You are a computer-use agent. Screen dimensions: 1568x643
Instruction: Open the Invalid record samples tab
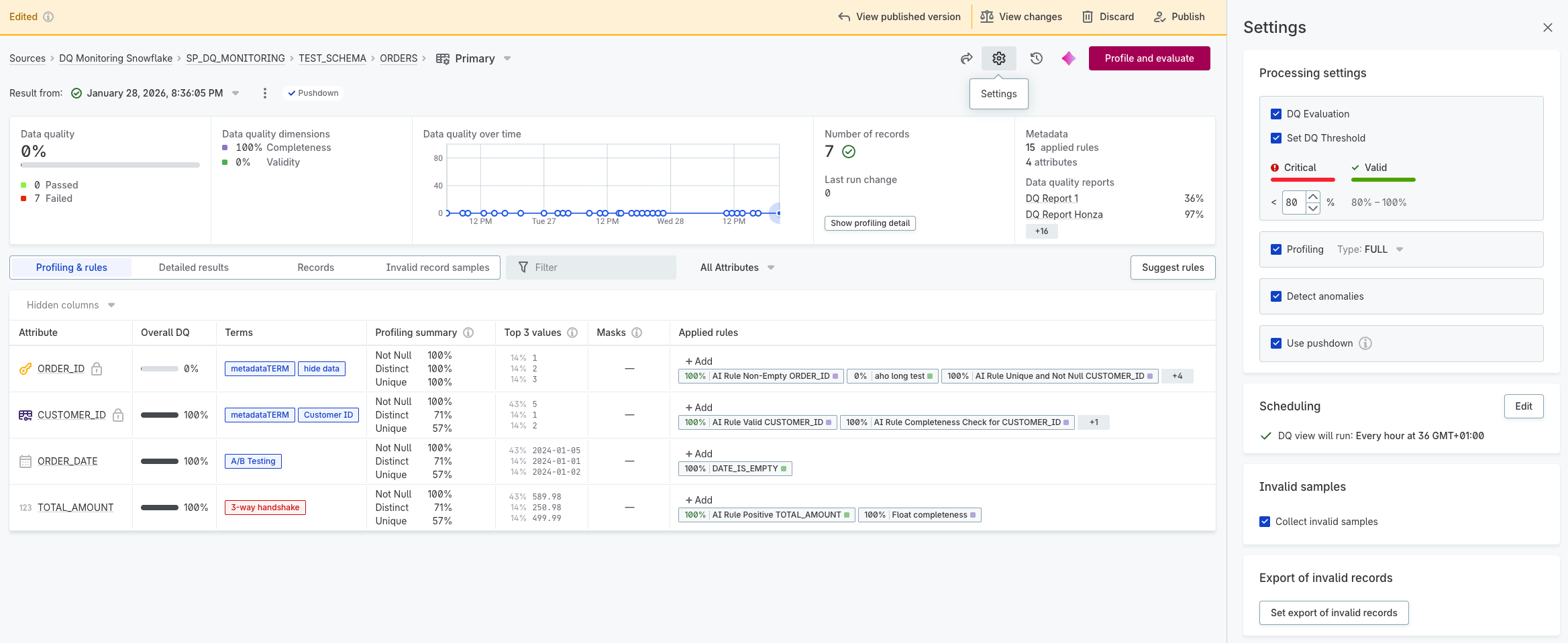coord(437,268)
